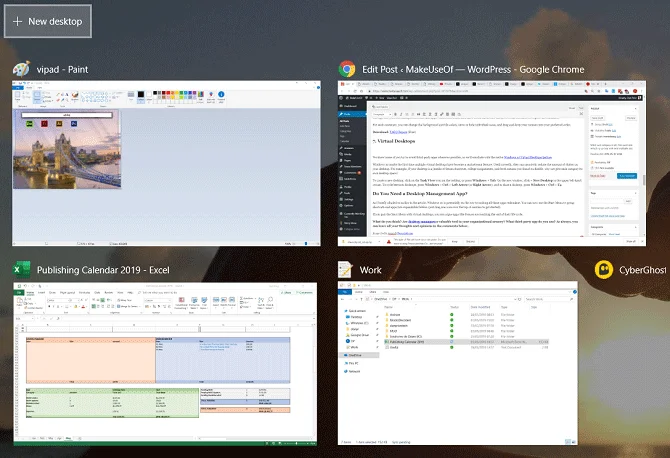Click the blue Publish button in WordPress

626,176
